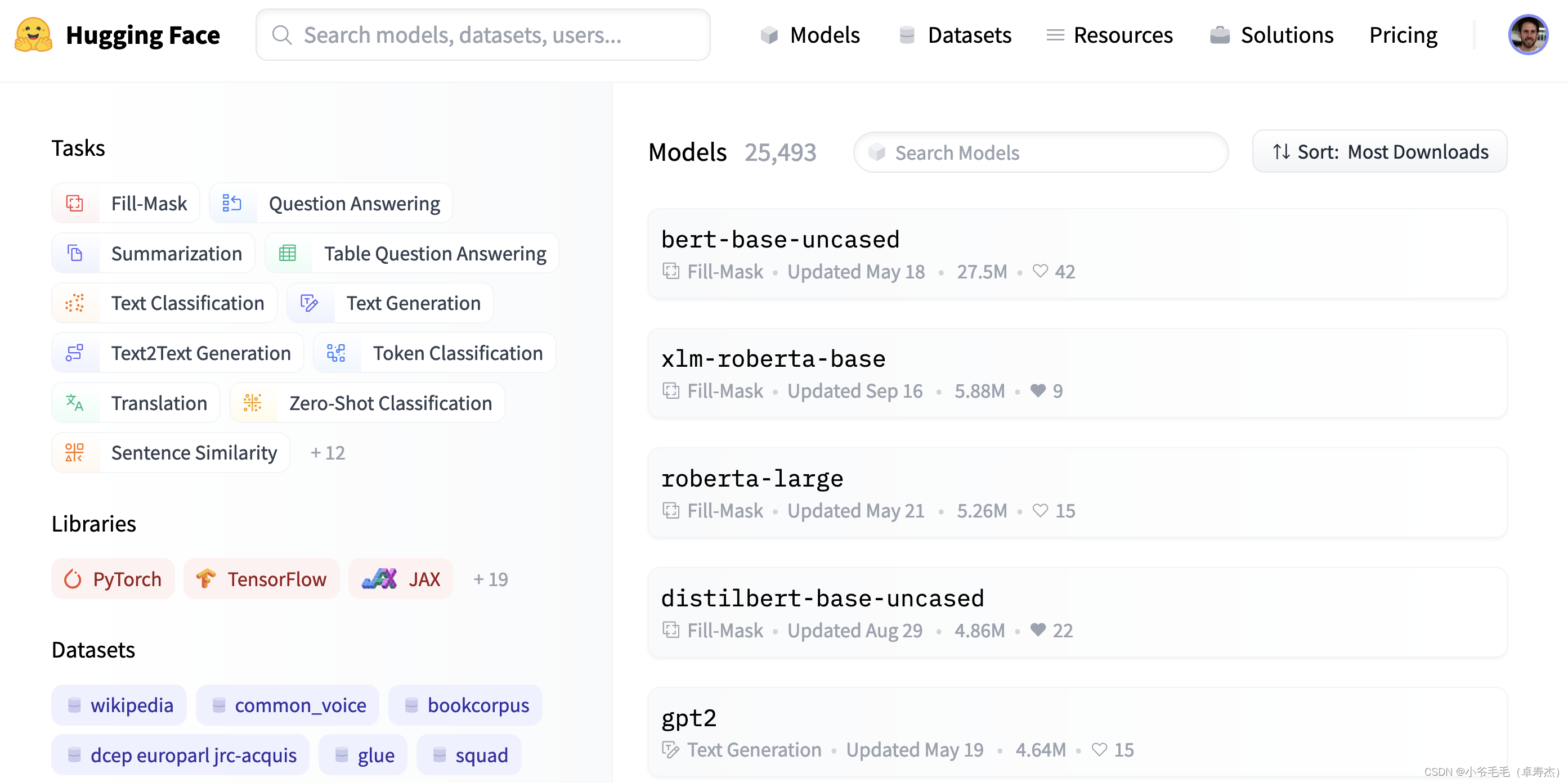Click the Zero-Shot Classification task icon
This screenshot has height=783, width=1568.
pos(252,403)
